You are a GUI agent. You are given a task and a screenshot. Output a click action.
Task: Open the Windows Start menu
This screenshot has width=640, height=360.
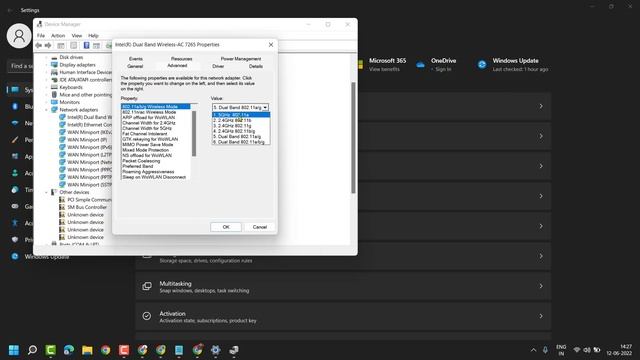click(13, 350)
